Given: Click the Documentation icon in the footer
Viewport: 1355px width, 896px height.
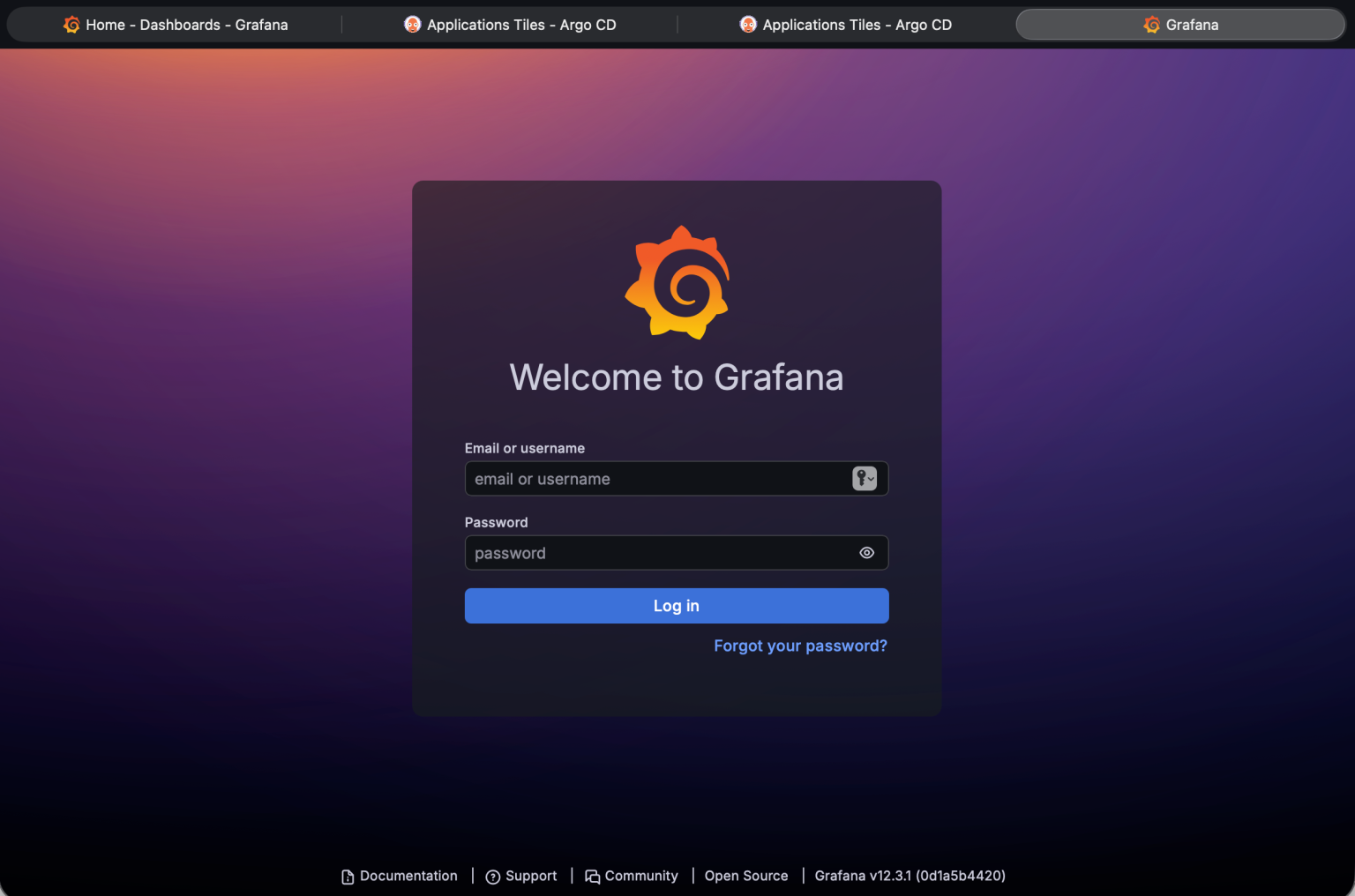Looking at the screenshot, I should click(x=346, y=876).
